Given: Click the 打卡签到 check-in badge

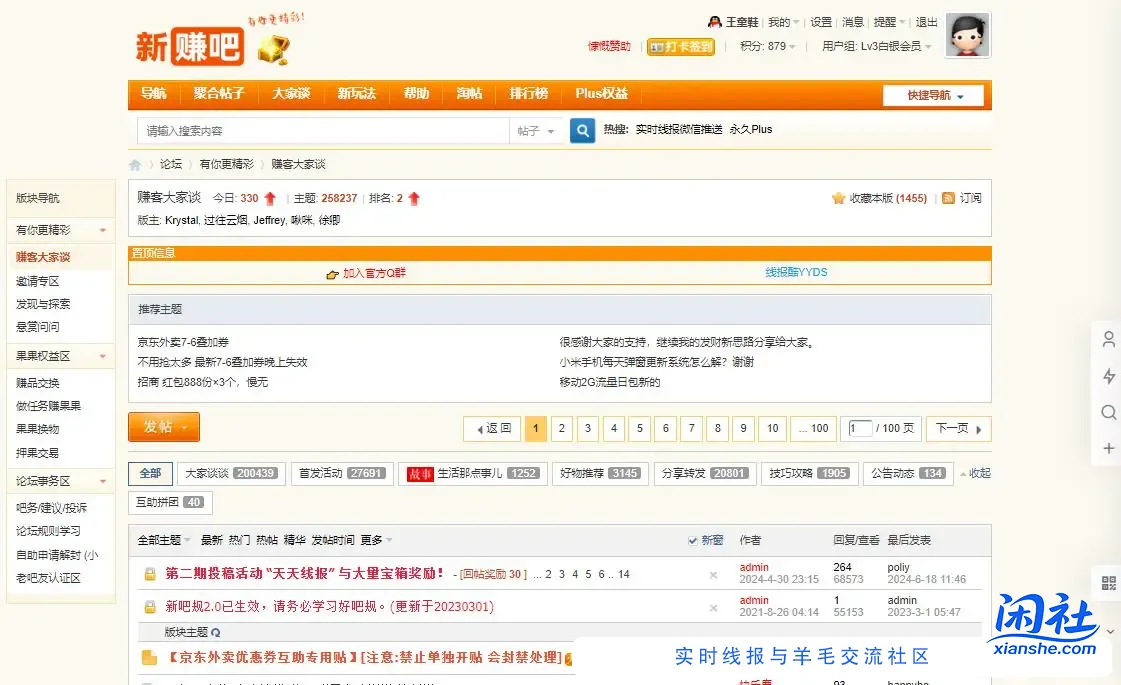Looking at the screenshot, I should coord(681,46).
